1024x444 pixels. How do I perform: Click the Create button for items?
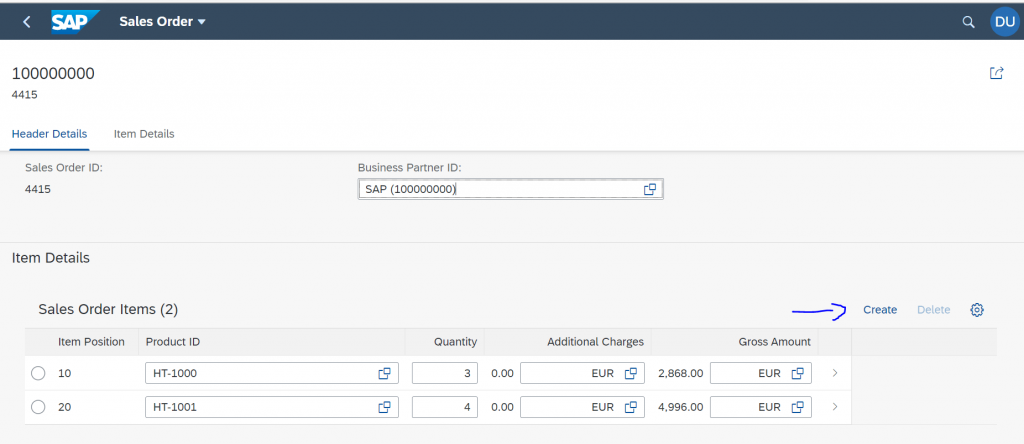point(880,310)
